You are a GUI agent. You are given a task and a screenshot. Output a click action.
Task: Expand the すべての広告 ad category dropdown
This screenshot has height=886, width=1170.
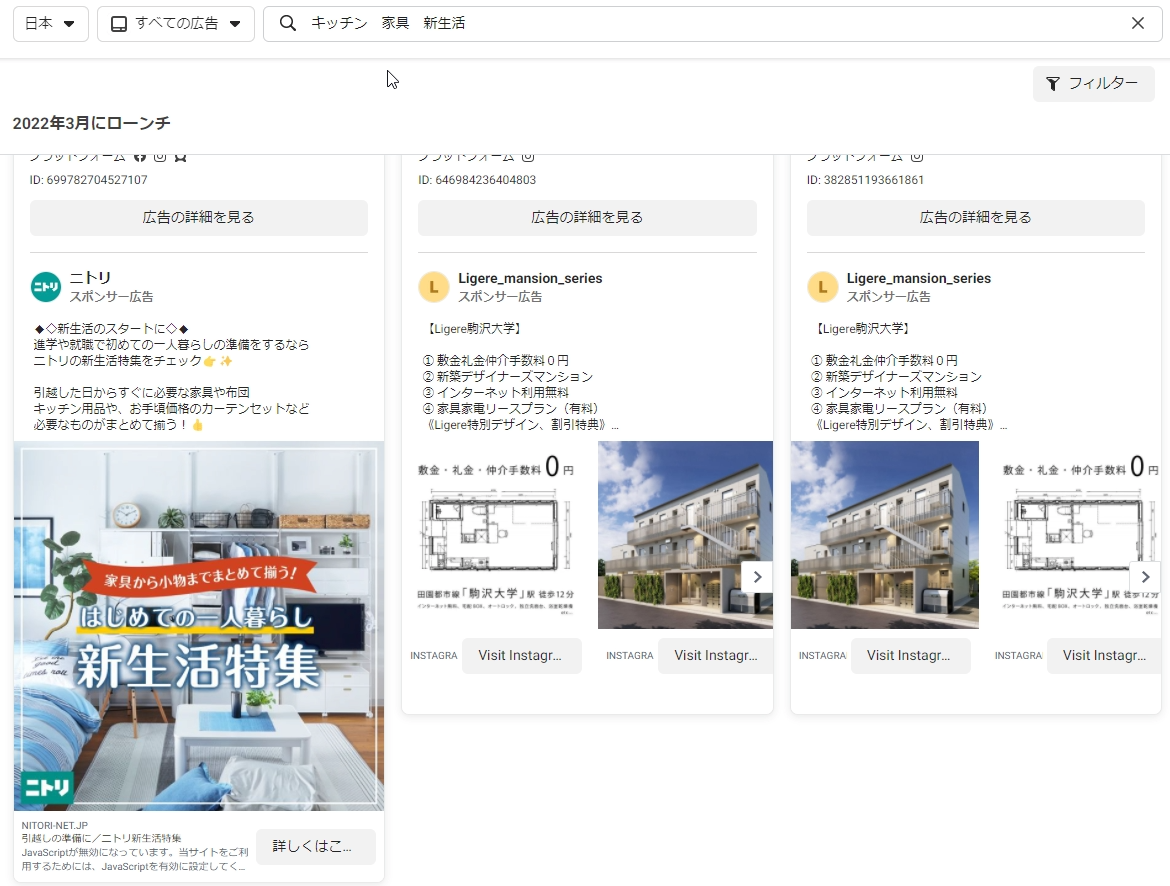point(175,24)
